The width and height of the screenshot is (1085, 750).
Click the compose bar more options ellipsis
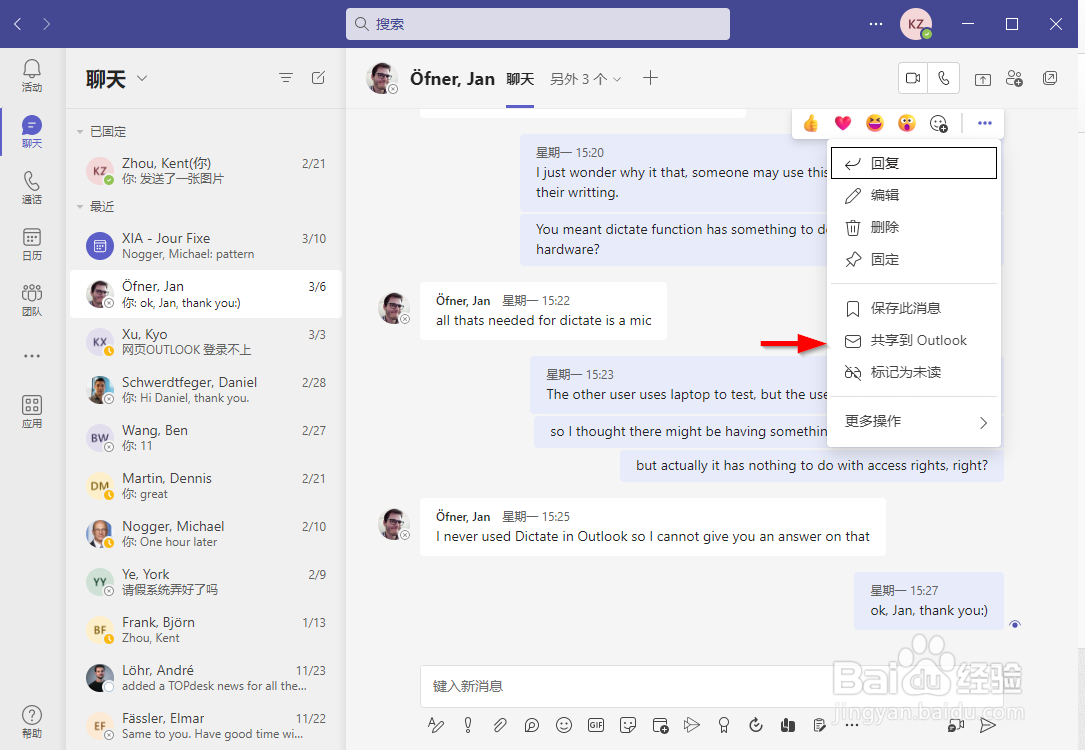(852, 724)
